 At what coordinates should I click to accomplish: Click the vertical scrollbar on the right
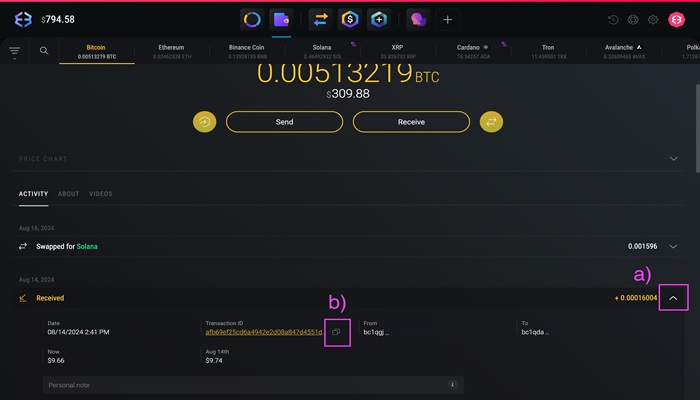697,128
